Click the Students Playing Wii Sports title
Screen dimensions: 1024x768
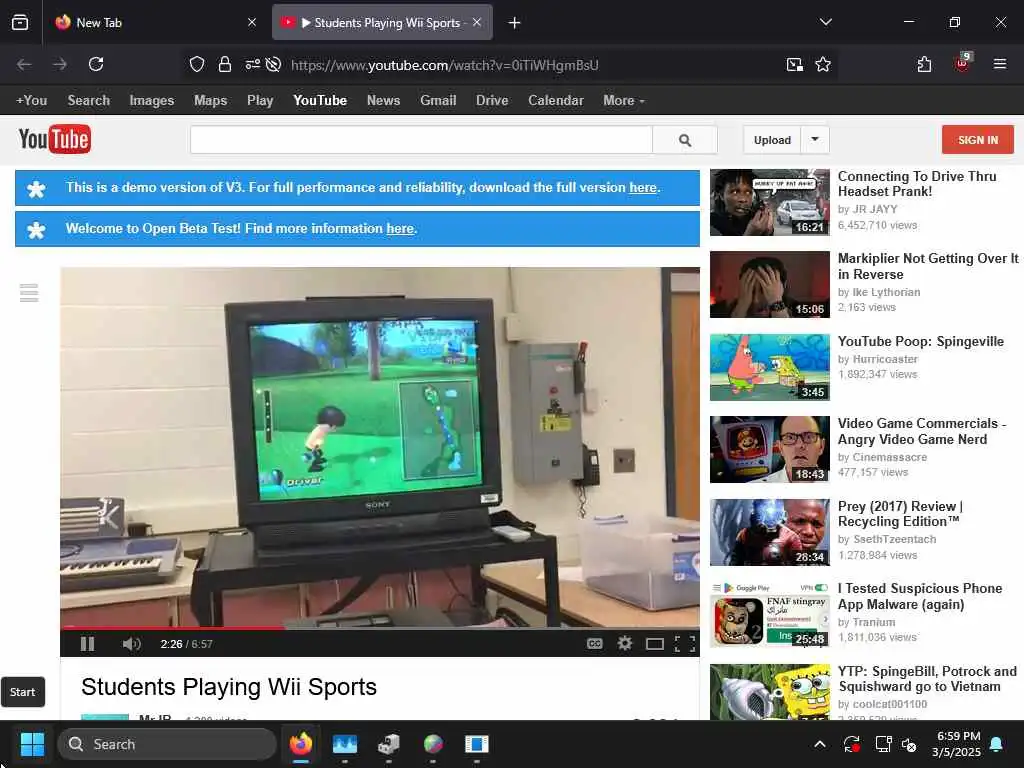point(229,687)
